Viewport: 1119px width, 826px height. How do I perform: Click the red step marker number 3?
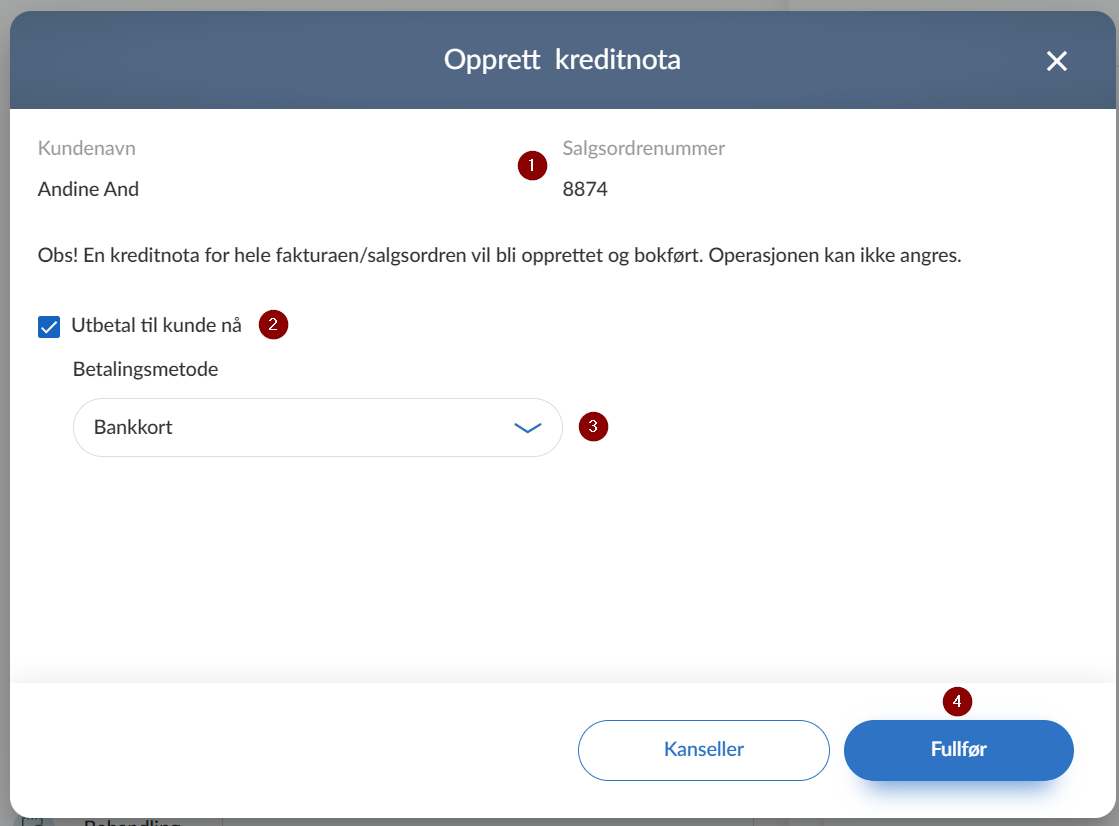(593, 427)
